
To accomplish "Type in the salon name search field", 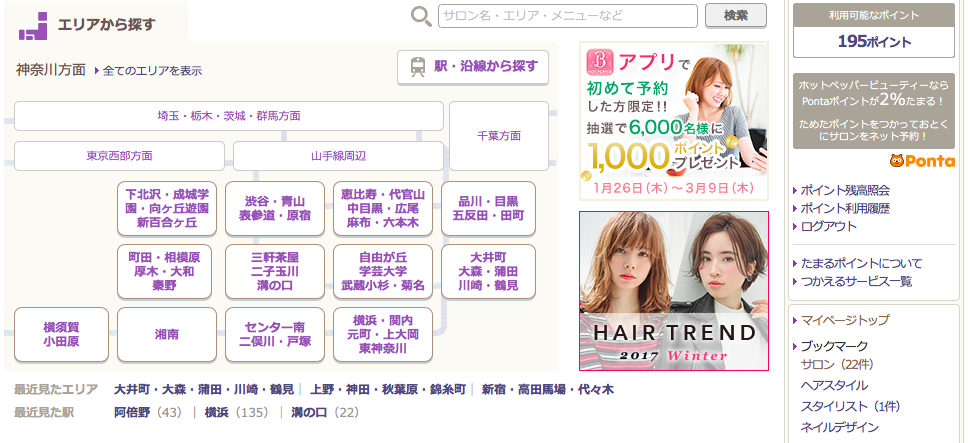I will tap(568, 16).
